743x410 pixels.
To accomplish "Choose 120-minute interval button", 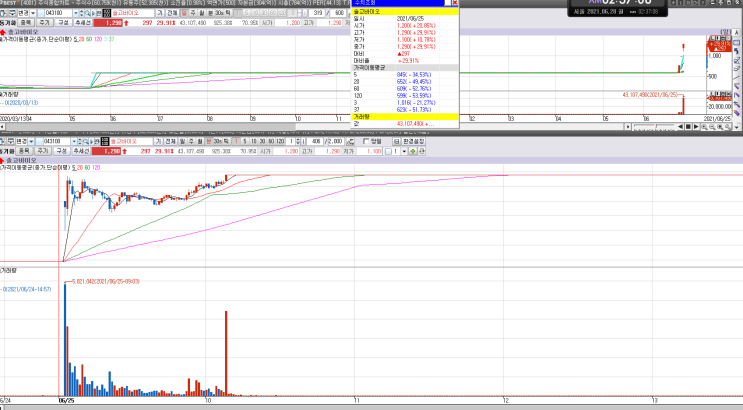I will [281, 141].
